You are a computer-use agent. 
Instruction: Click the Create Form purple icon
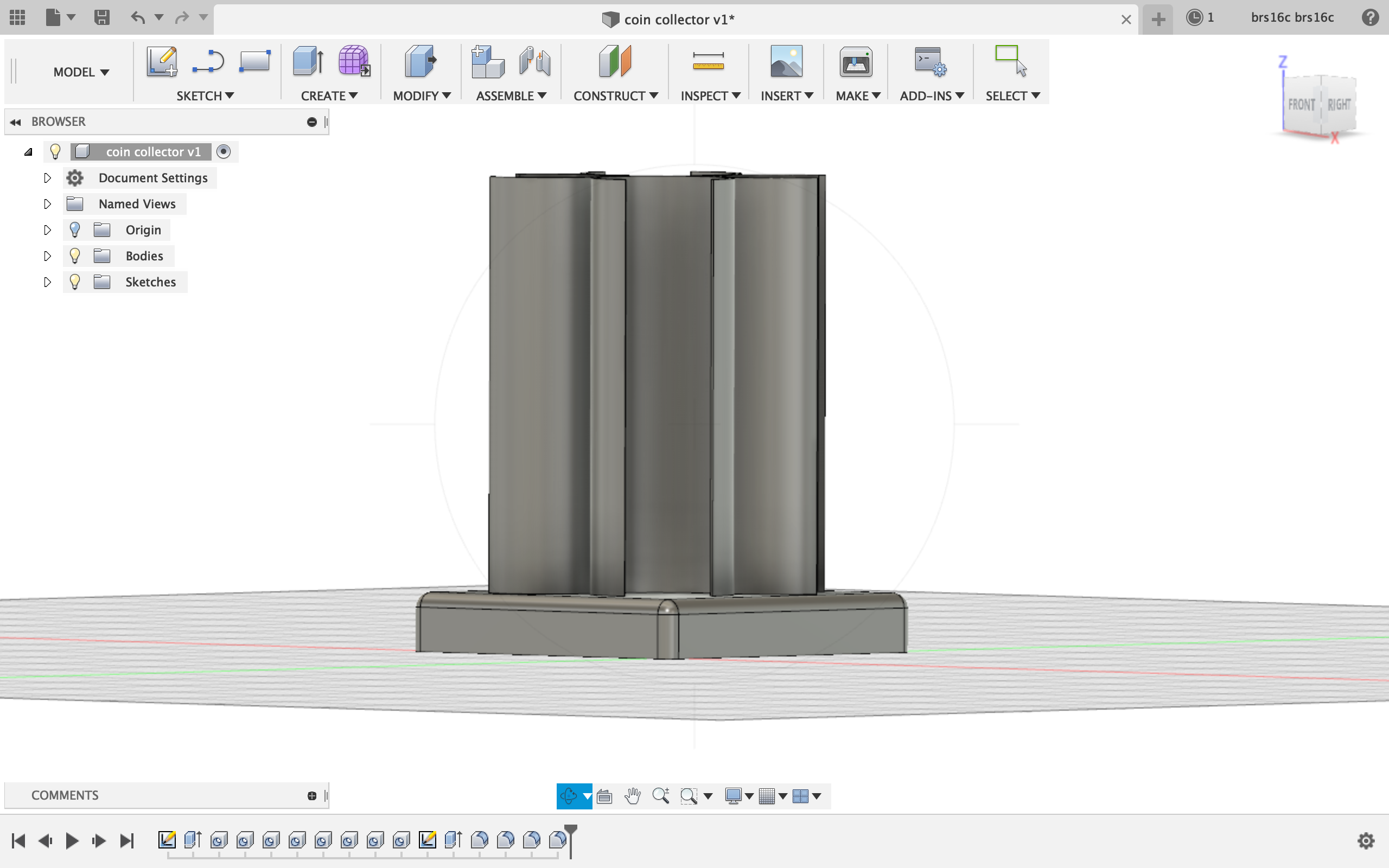pos(354,61)
